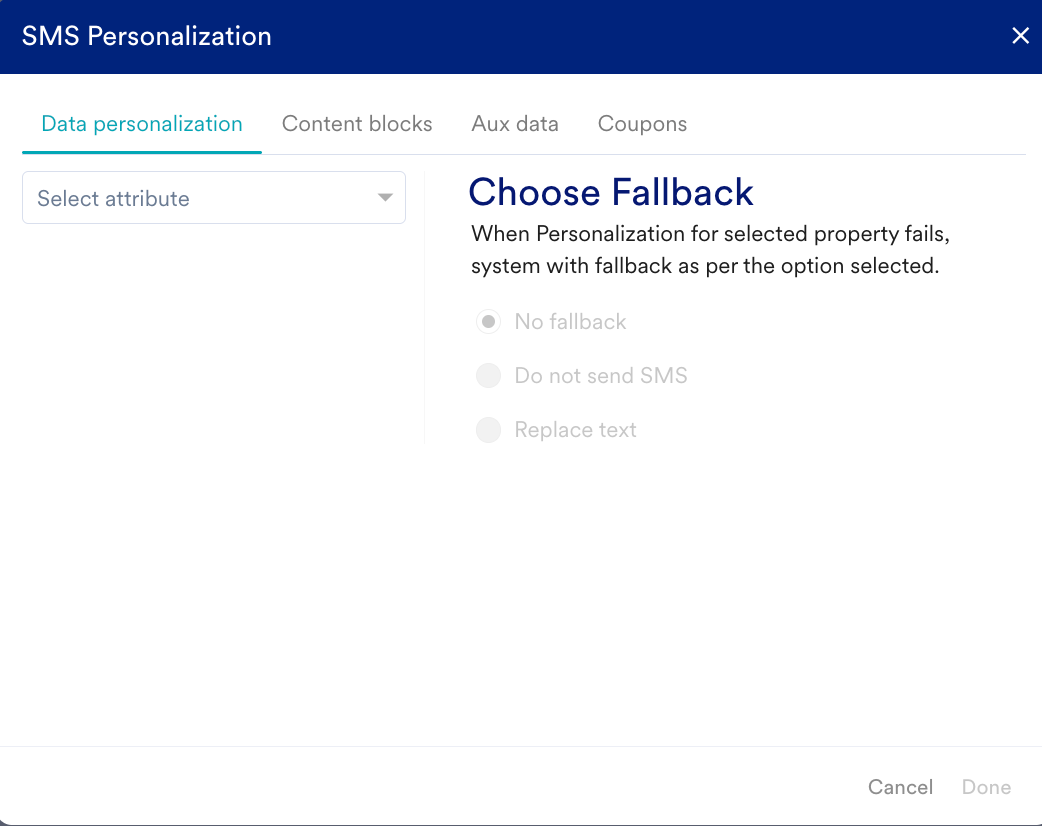The width and height of the screenshot is (1042, 826).
Task: Click the "Do not send SMS" label text
Action: click(x=601, y=376)
